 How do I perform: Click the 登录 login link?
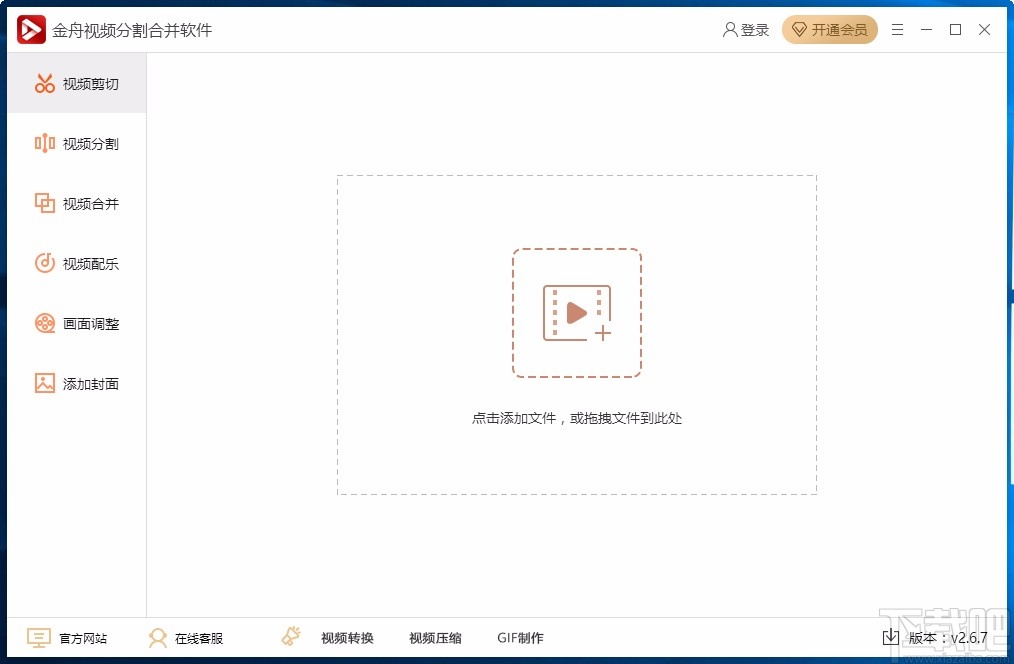pos(755,30)
